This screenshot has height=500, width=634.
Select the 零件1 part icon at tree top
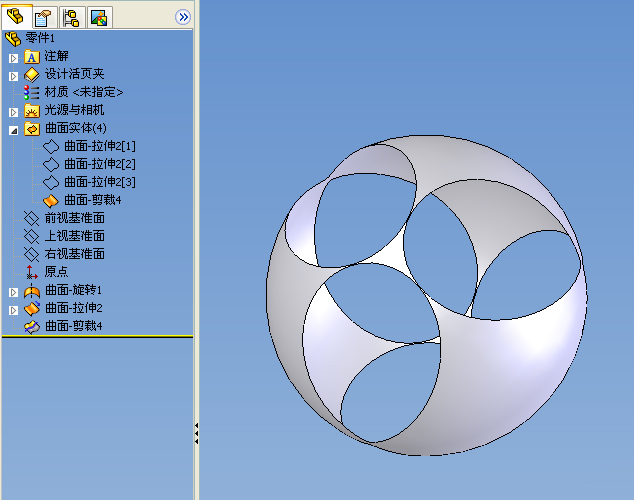point(13,39)
